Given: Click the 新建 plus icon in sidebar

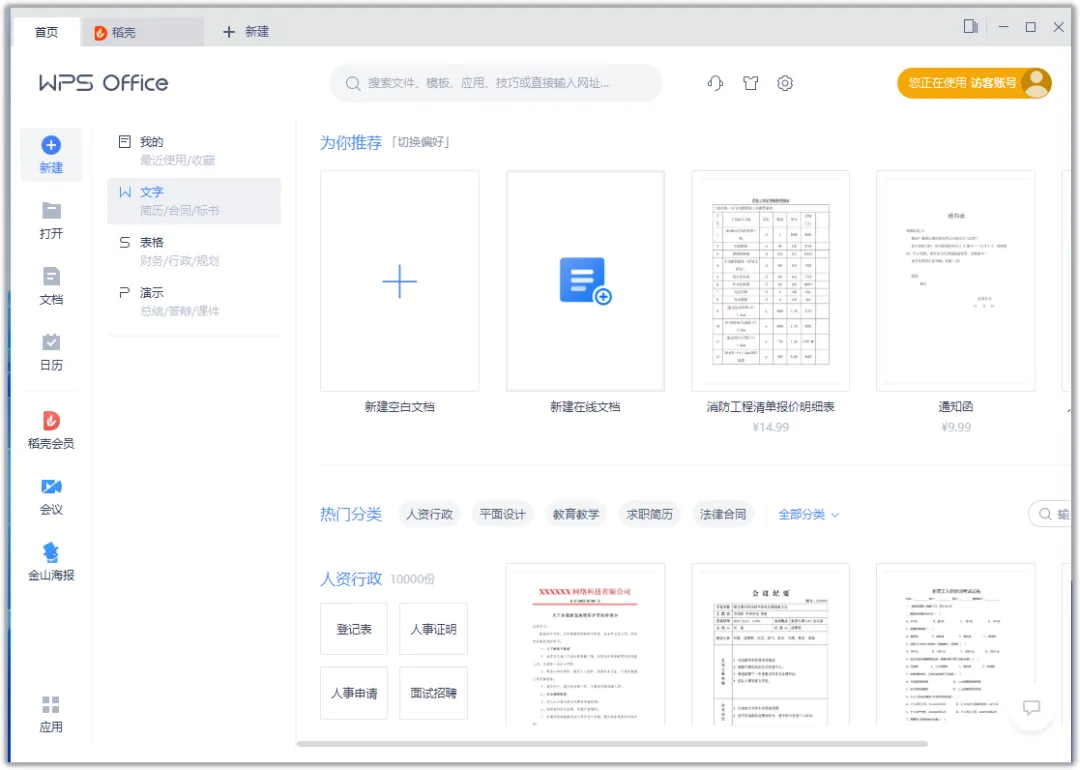Looking at the screenshot, I should (x=51, y=145).
